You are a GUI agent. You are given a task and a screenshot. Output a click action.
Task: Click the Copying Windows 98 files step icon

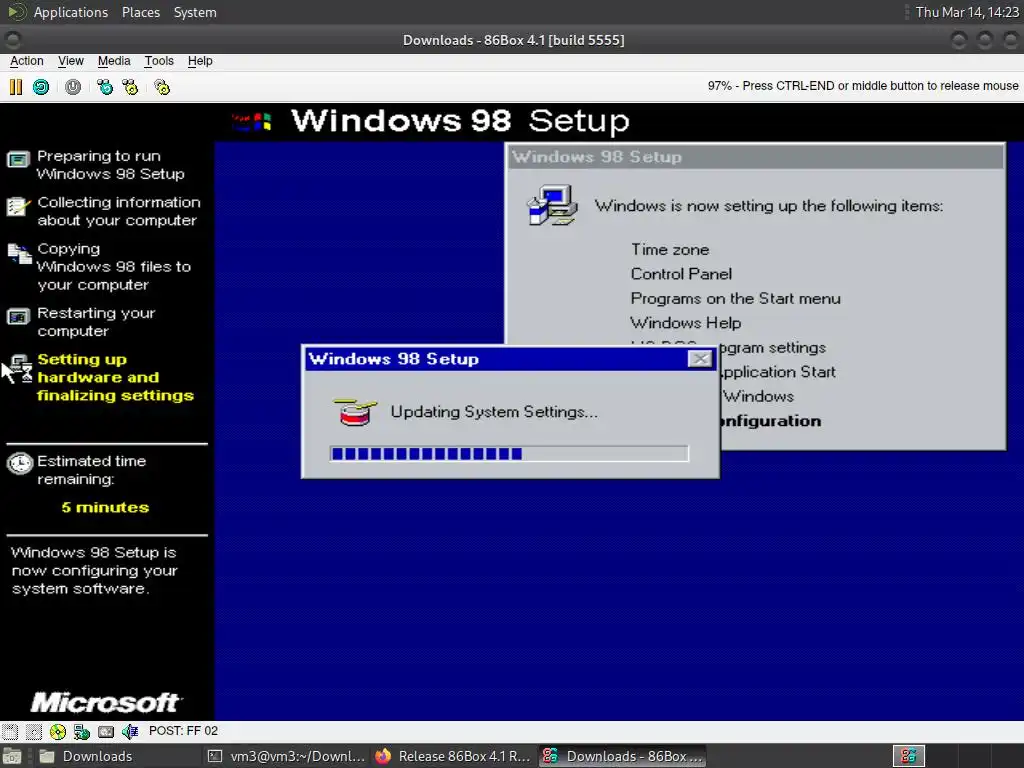(20, 253)
